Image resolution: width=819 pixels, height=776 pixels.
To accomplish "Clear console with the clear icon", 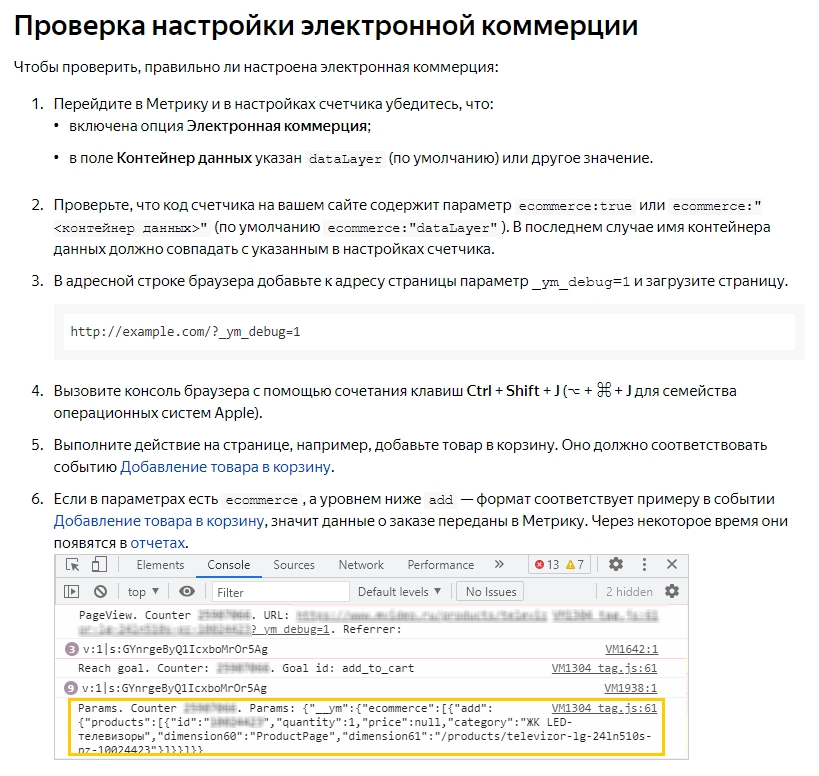I will click(x=100, y=592).
